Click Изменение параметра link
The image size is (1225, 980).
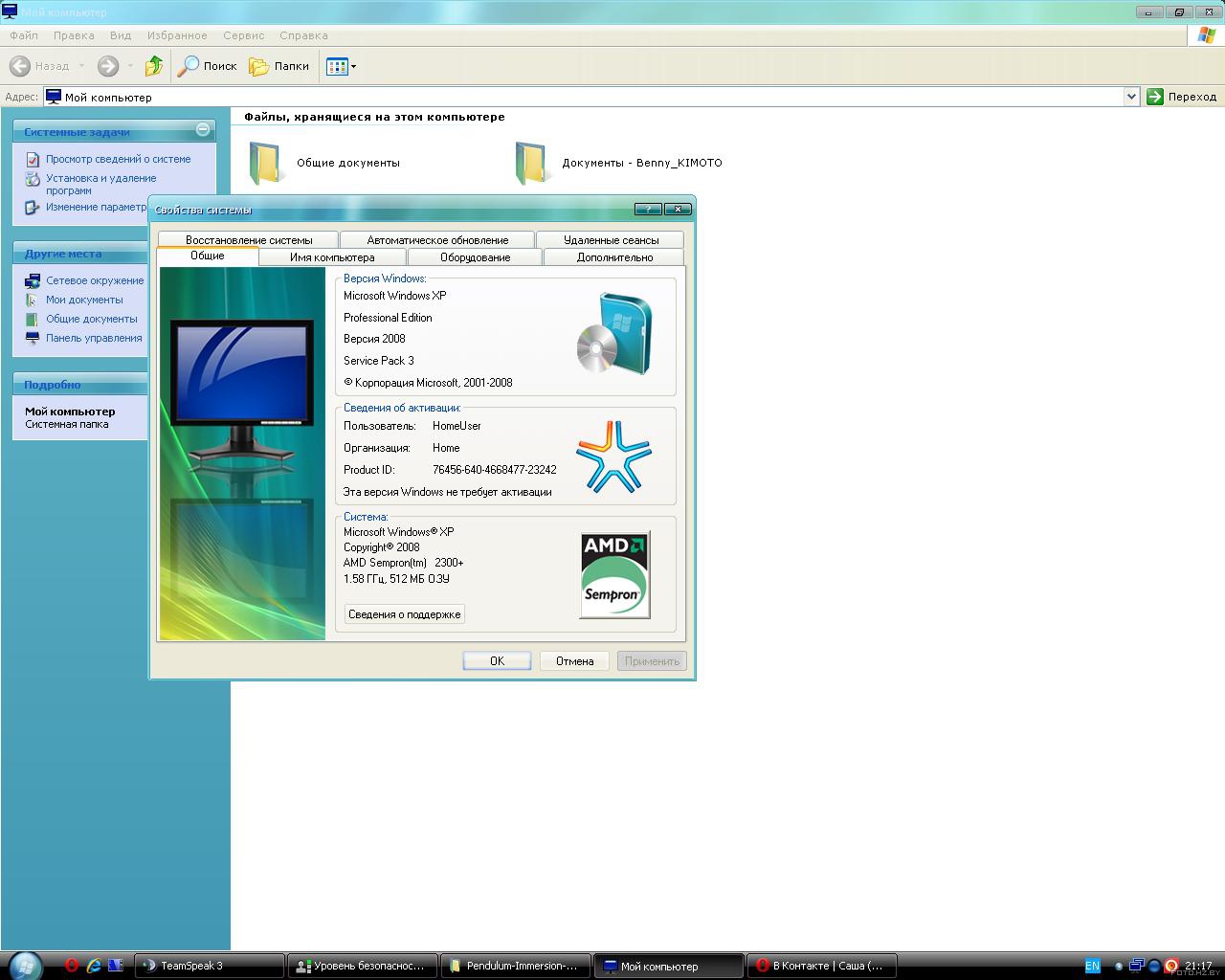[97, 207]
